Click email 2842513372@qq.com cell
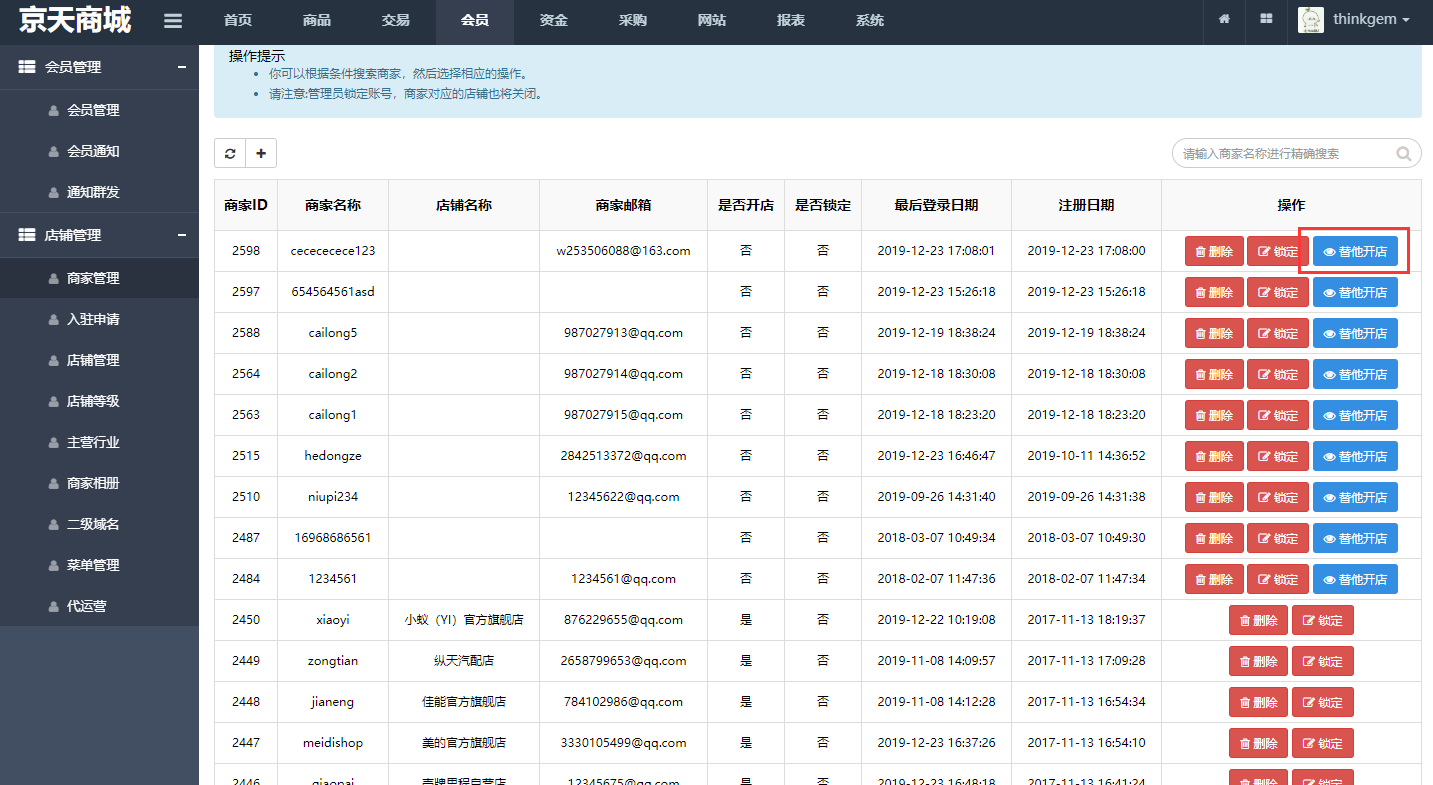Image resolution: width=1433 pixels, height=785 pixels. (623, 456)
